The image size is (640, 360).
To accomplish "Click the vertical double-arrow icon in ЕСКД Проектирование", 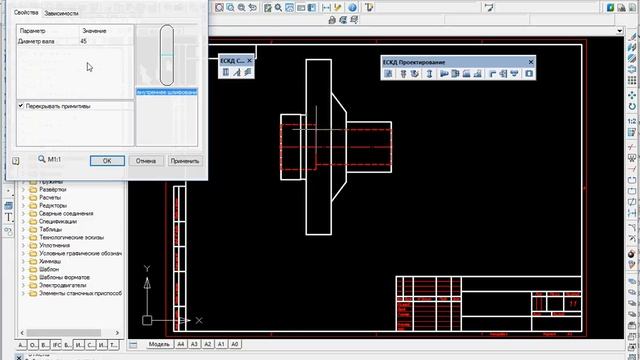I will (429, 73).
